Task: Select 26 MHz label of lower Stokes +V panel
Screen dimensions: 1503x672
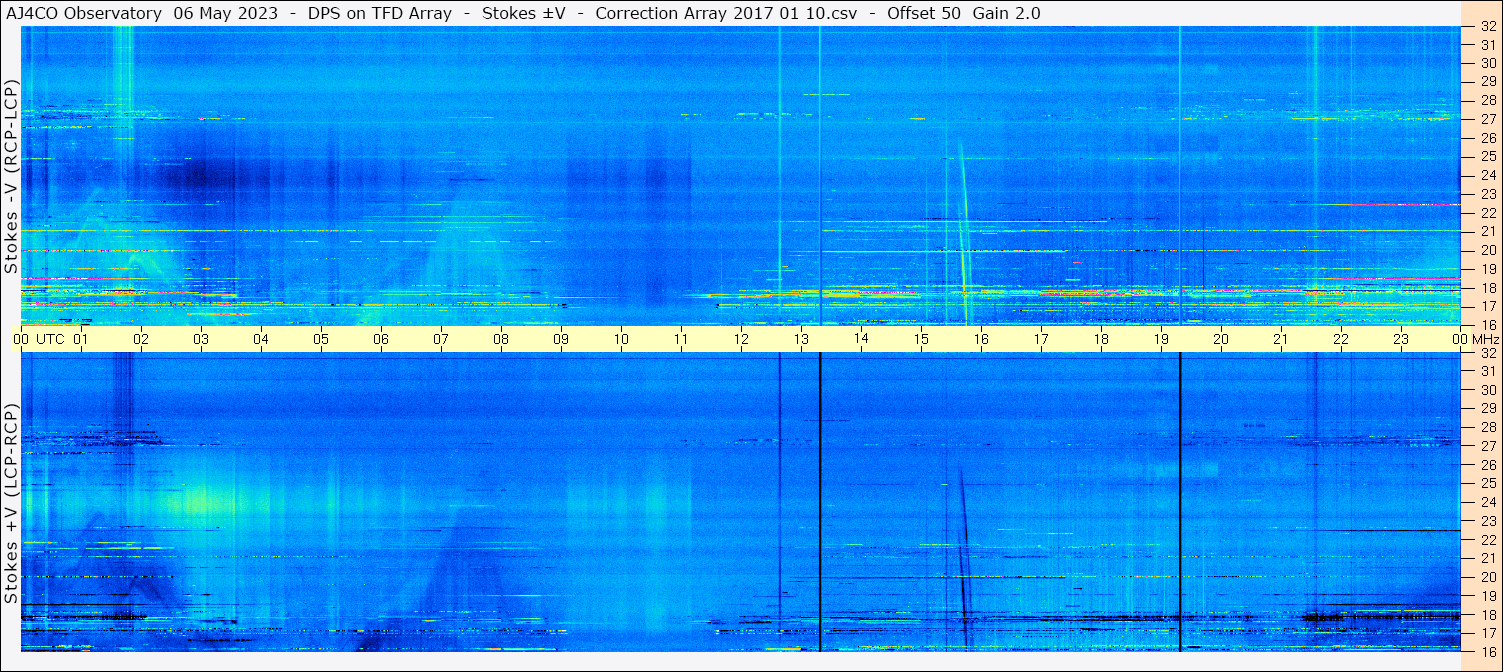Action: (x=1487, y=465)
